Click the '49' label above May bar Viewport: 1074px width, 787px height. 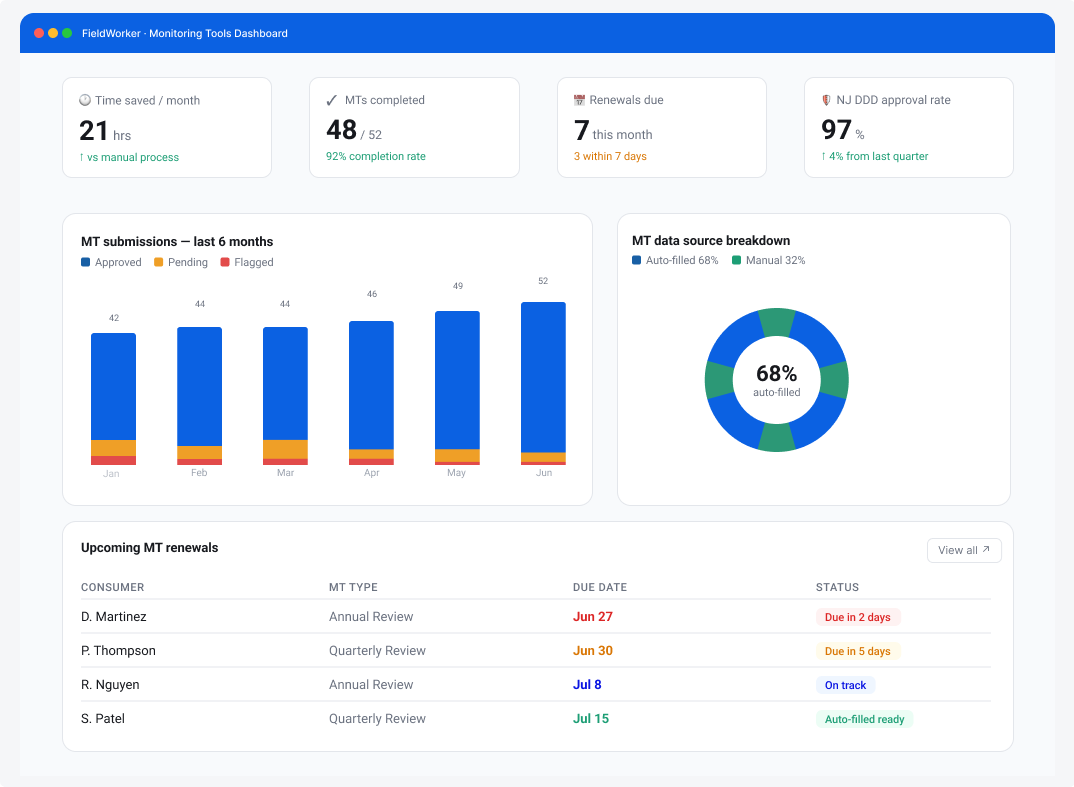tap(458, 286)
